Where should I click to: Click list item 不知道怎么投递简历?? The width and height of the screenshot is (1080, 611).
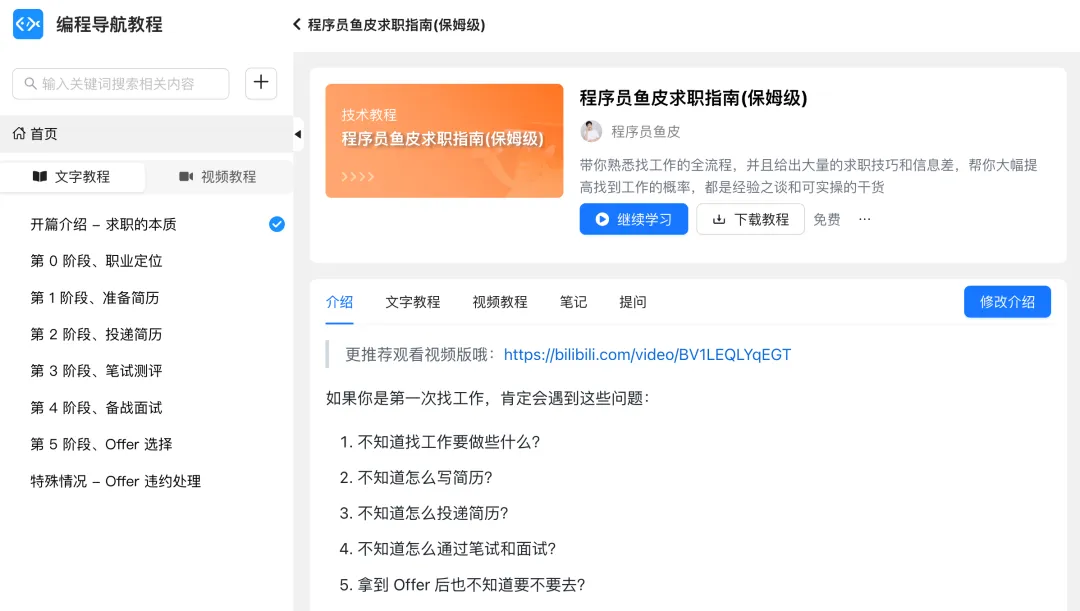point(433,513)
